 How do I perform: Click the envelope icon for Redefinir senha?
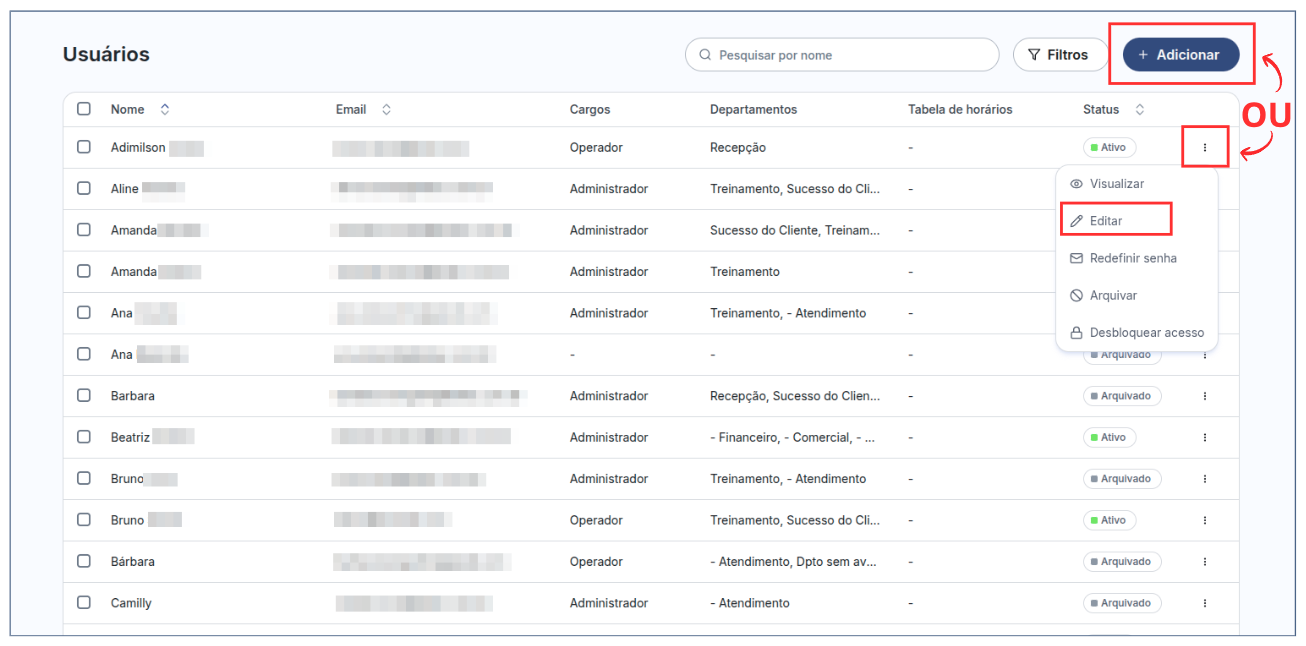pyautogui.click(x=1076, y=258)
